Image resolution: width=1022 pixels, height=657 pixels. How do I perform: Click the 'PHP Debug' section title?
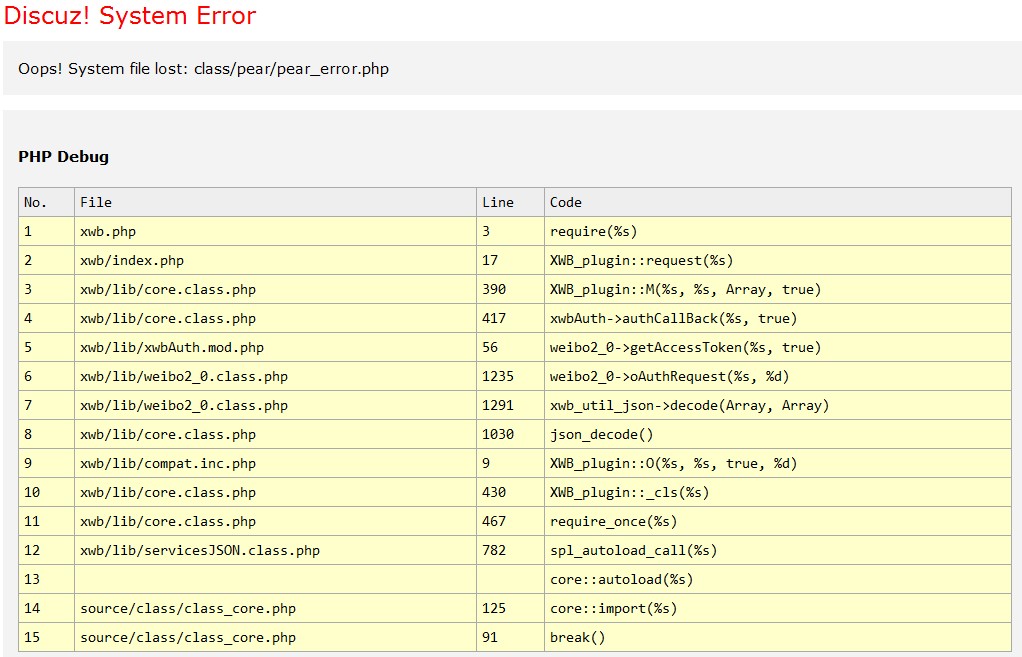(x=63, y=156)
